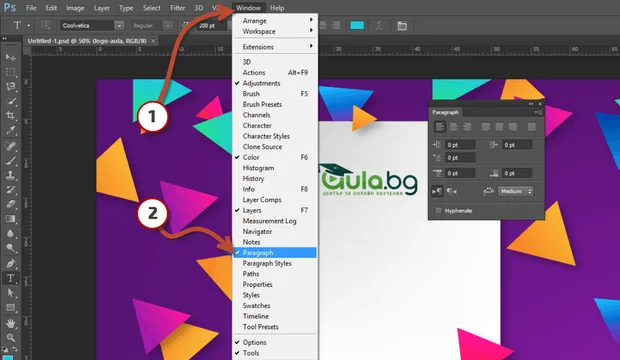Click the font size 200 pt field
620x360 pixels.
point(212,25)
